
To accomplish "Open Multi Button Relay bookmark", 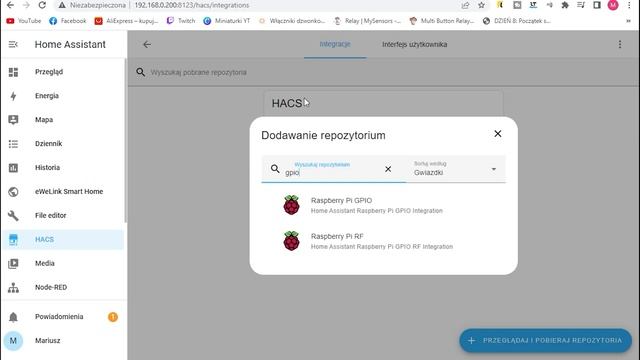I will tap(441, 21).
